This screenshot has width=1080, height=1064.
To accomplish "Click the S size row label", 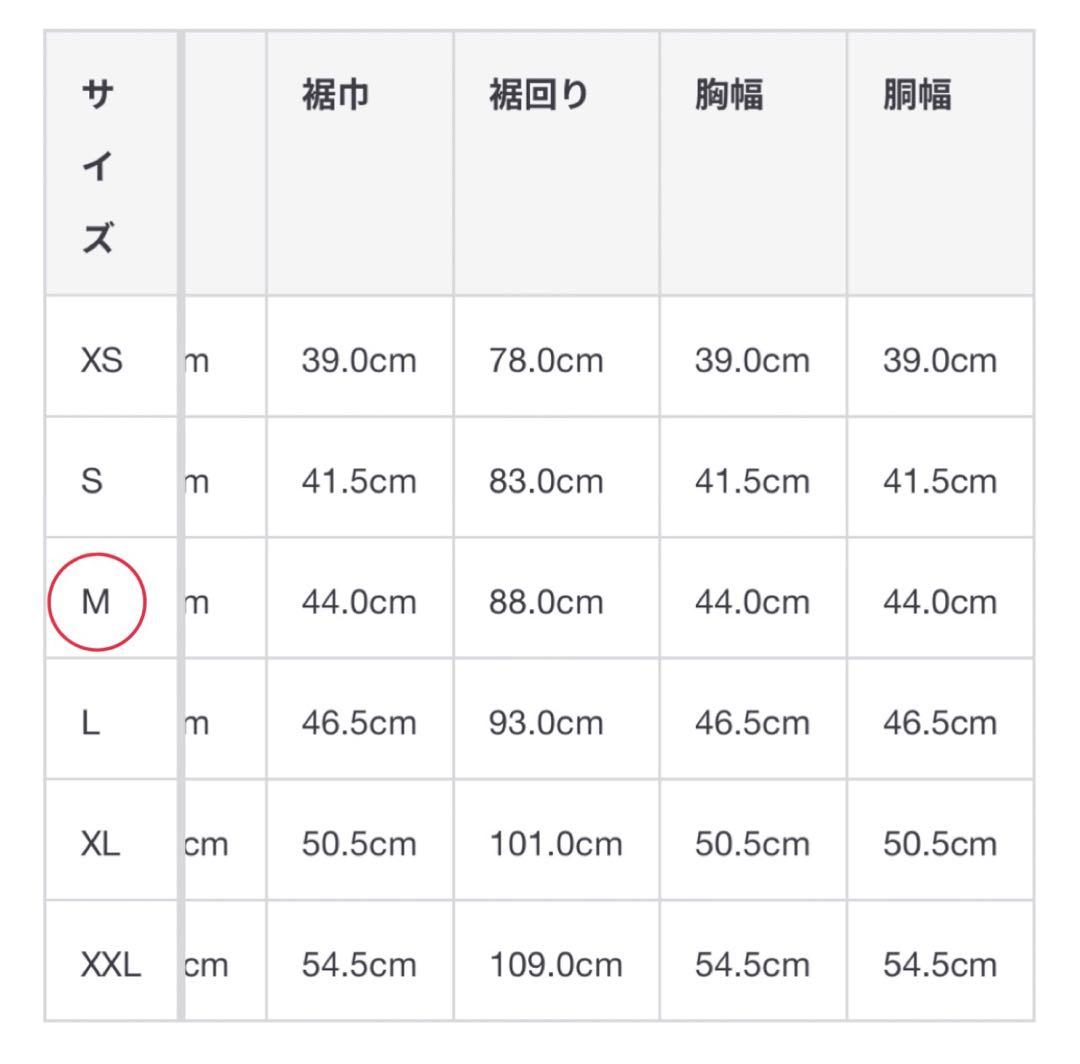I will pyautogui.click(x=92, y=481).
